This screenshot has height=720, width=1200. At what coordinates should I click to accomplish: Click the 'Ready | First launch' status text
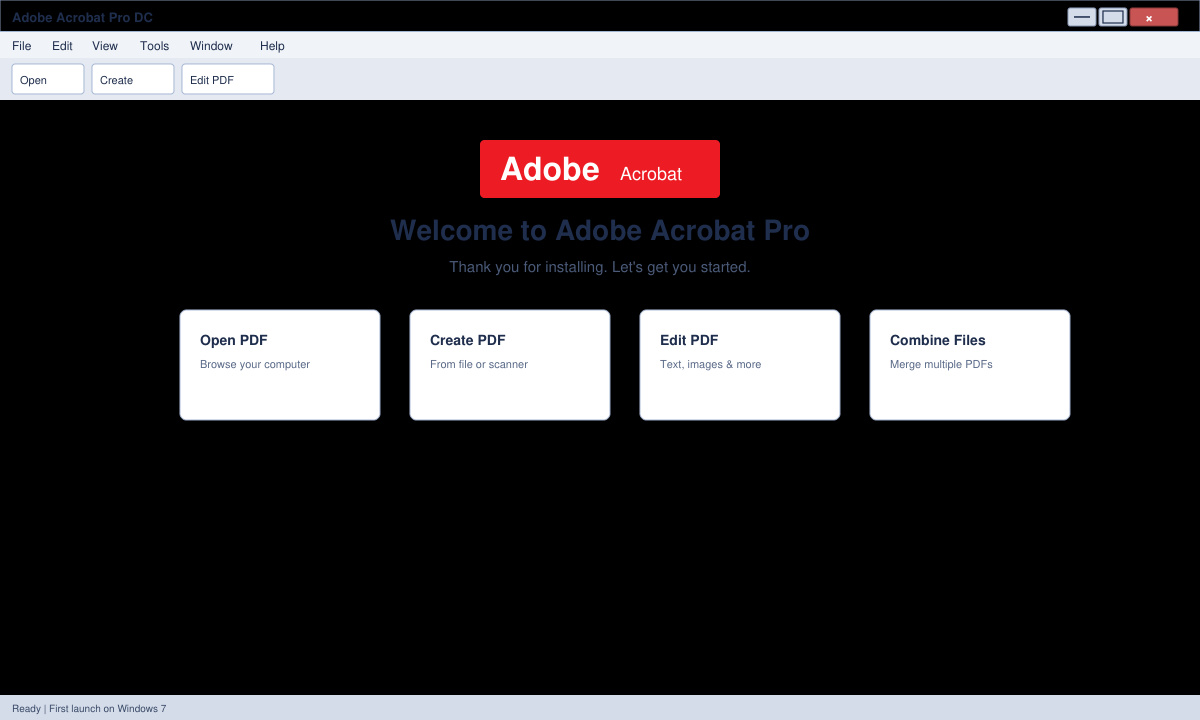[x=89, y=708]
